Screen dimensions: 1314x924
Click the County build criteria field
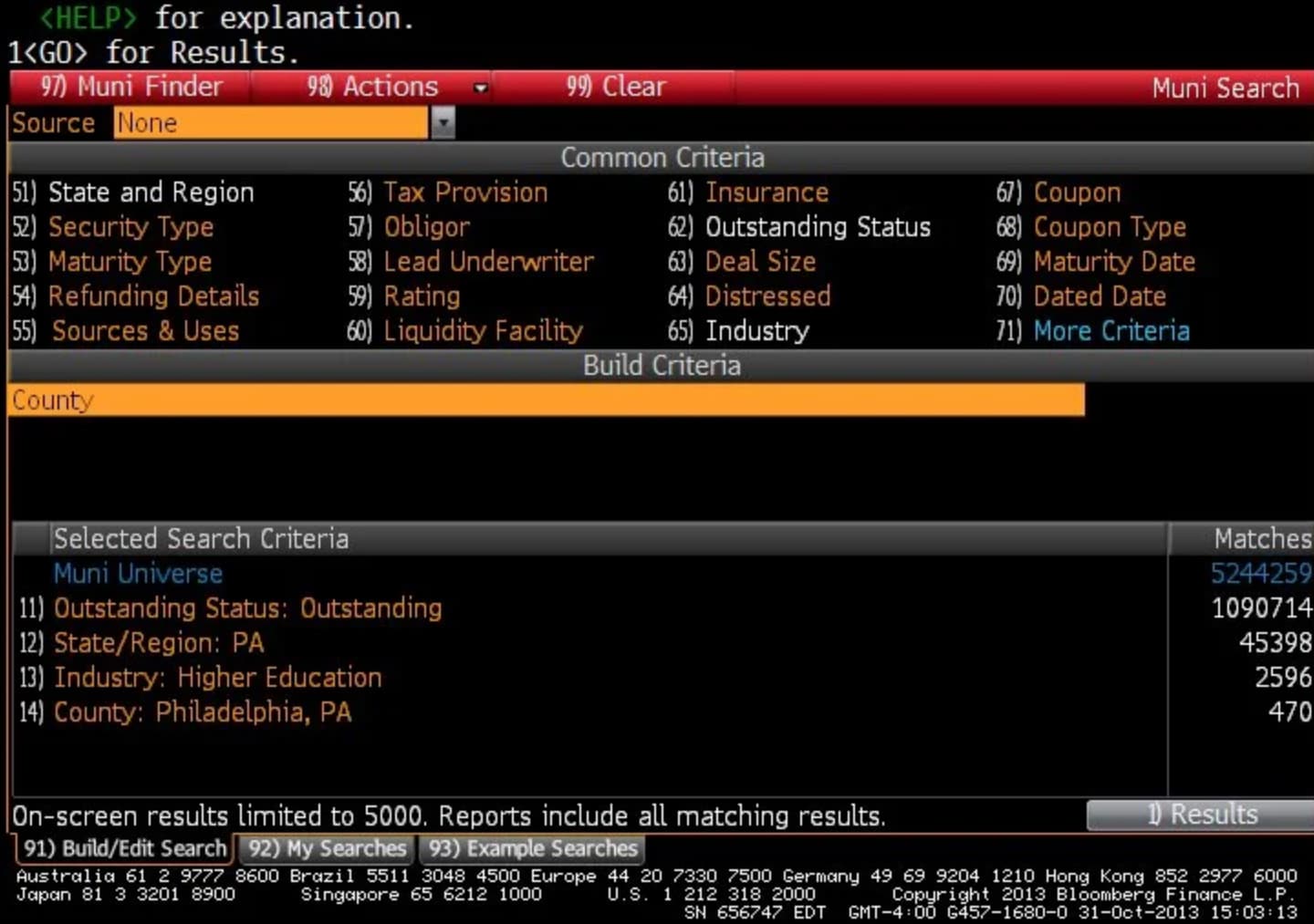point(546,400)
